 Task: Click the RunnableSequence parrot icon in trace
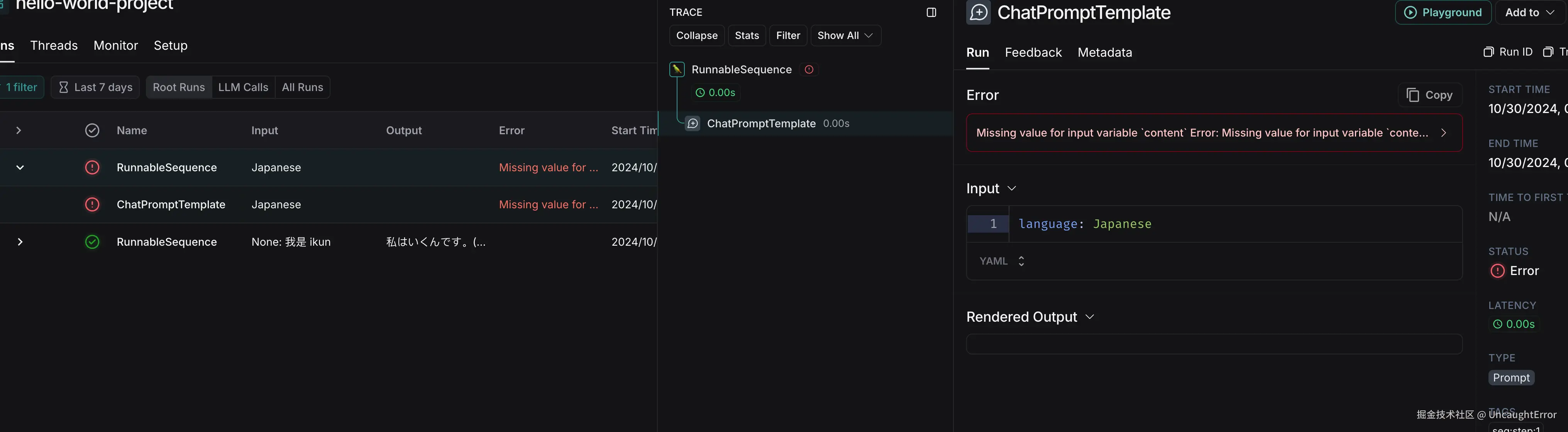(677, 69)
